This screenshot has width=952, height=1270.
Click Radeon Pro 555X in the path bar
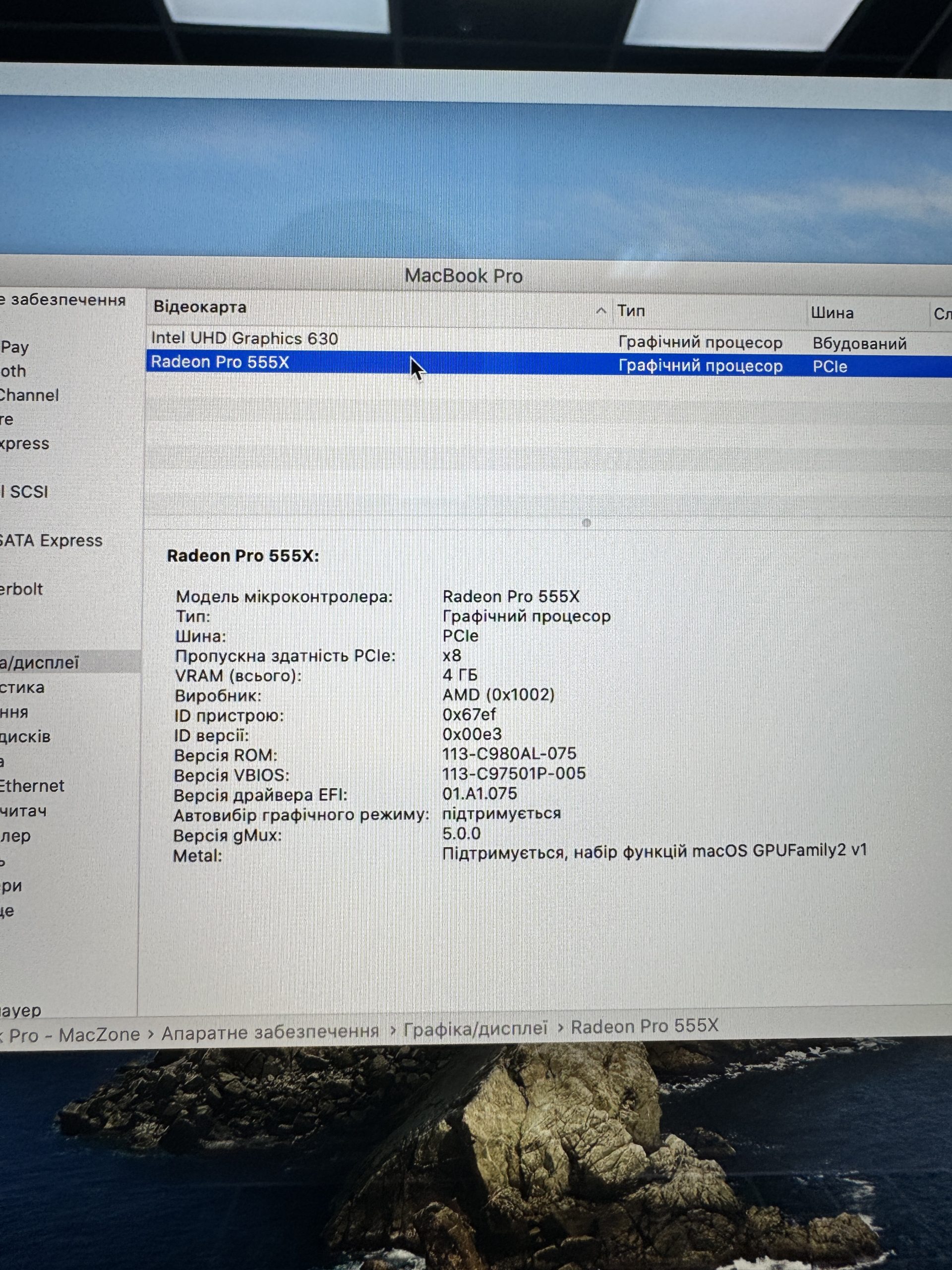[x=645, y=1026]
